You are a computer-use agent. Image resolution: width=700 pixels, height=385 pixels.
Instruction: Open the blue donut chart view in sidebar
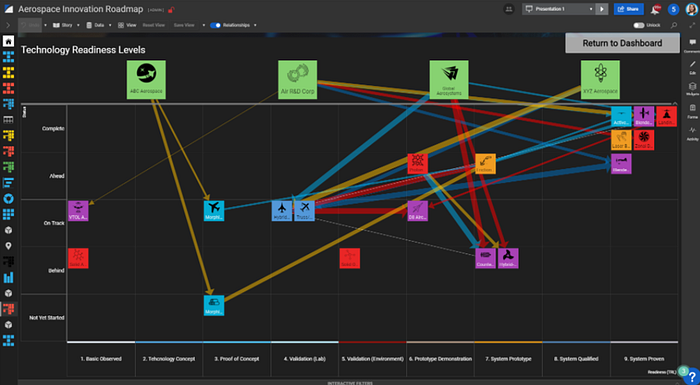click(x=8, y=199)
